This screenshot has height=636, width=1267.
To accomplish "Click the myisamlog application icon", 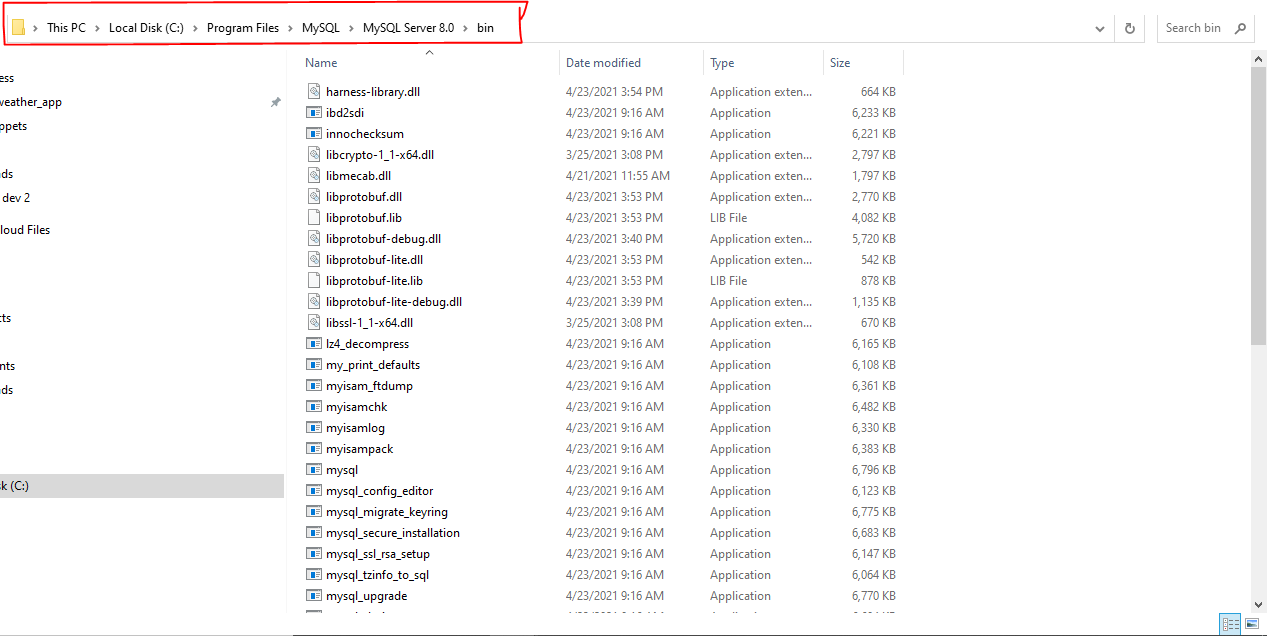I will (313, 428).
